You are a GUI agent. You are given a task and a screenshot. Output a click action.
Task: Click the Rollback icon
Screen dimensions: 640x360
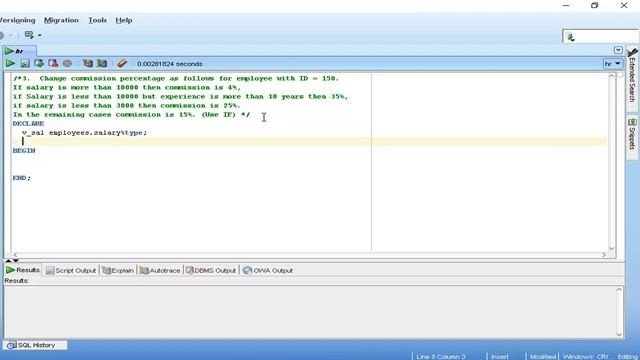(x=53, y=64)
